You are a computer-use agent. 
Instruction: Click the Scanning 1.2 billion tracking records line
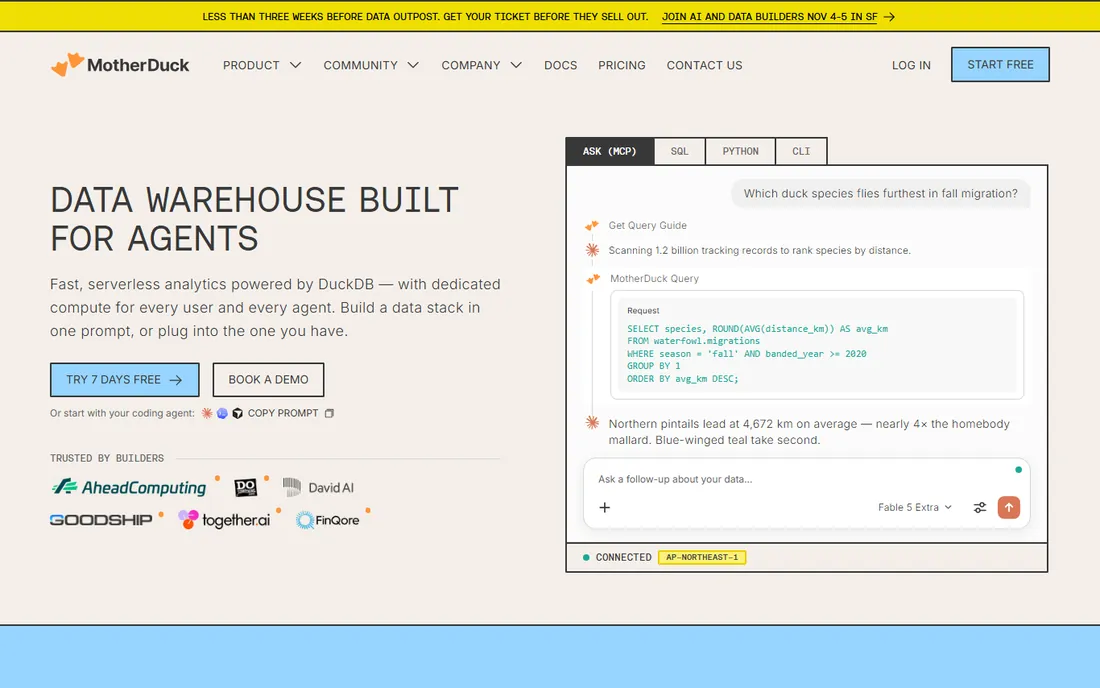click(759, 250)
